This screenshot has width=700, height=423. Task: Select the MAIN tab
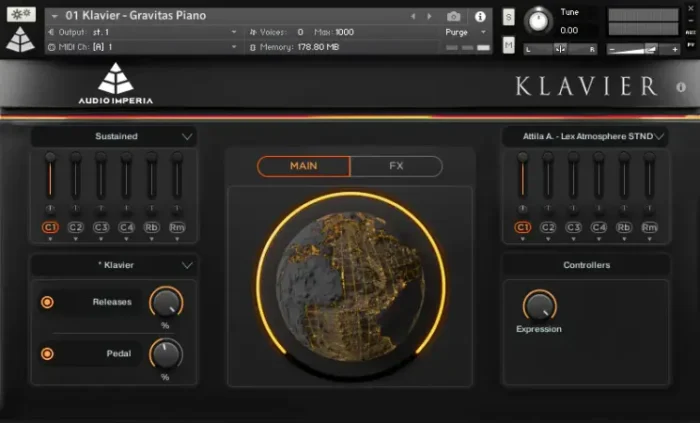[304, 166]
